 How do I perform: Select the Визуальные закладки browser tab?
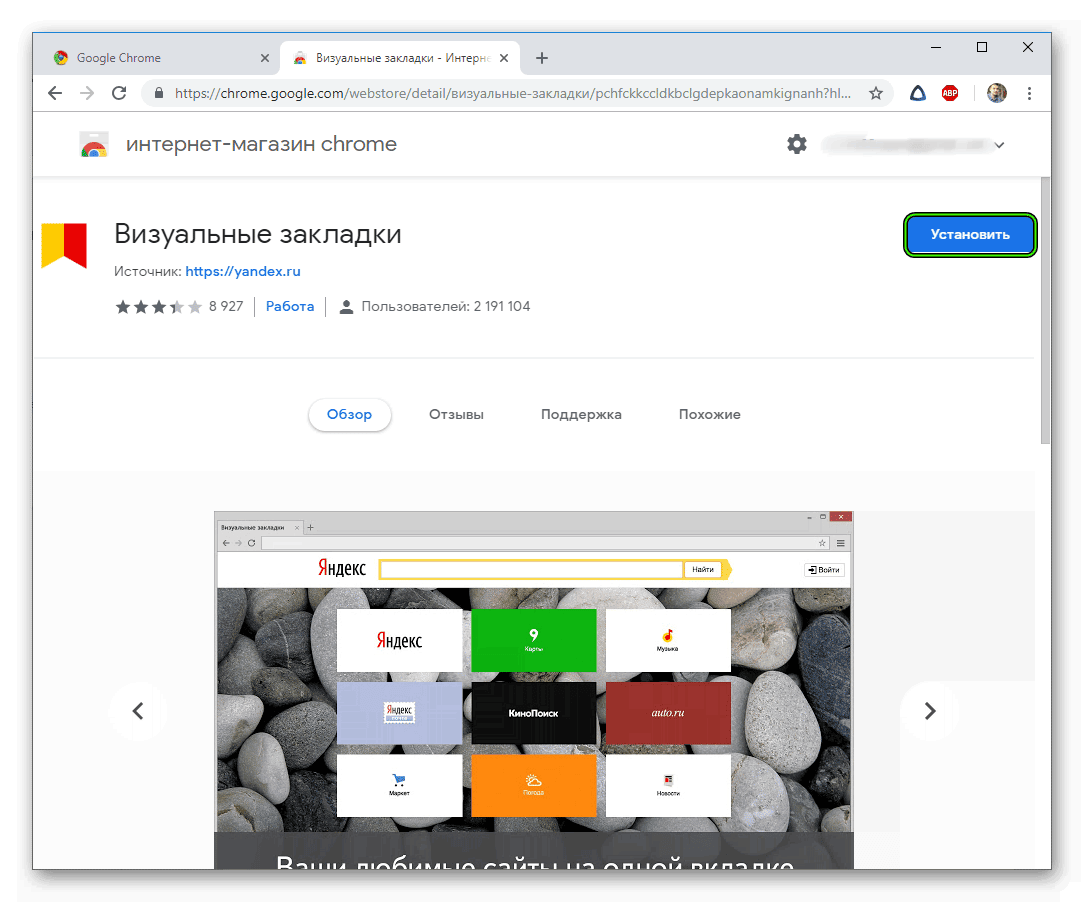[x=400, y=58]
